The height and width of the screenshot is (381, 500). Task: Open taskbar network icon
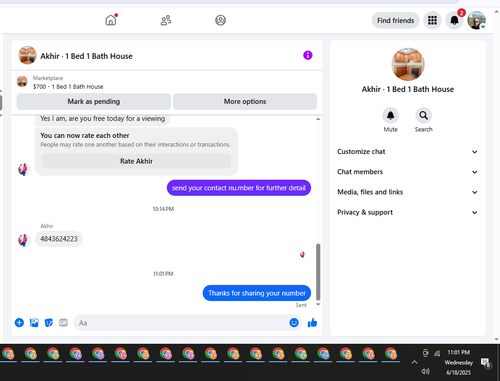coord(437,353)
